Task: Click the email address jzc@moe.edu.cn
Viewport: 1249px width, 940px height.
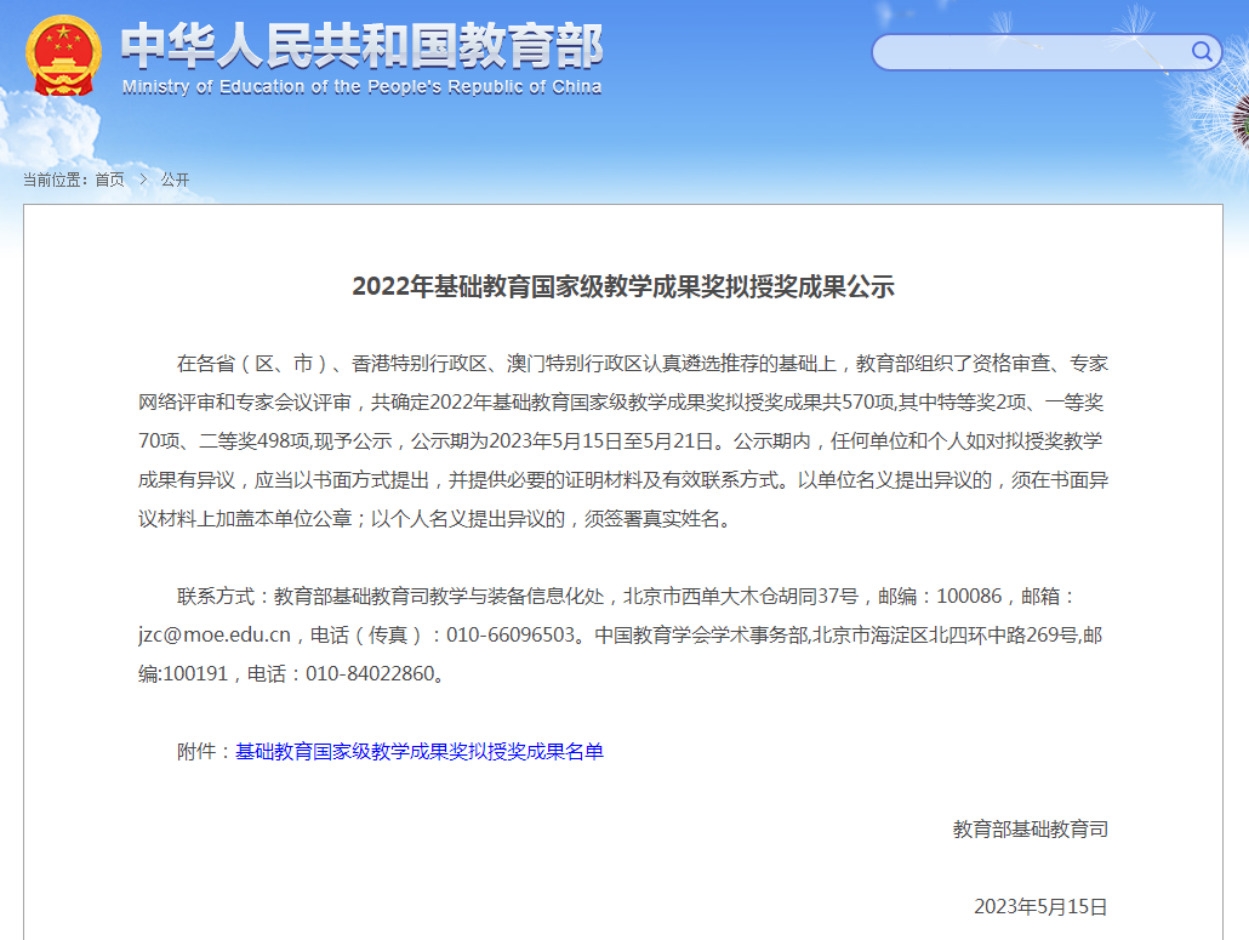Action: click(x=214, y=635)
